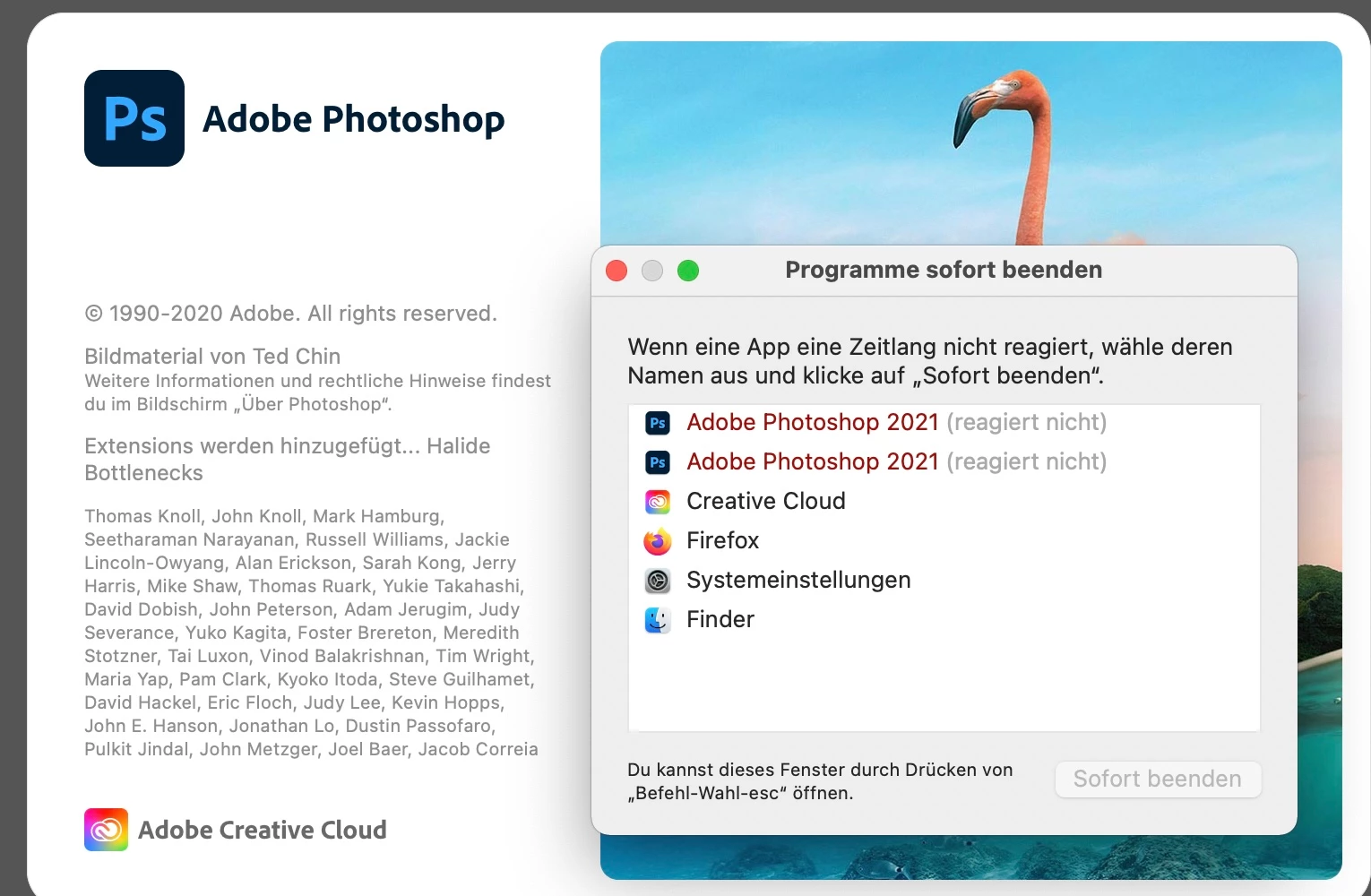Viewport: 1371px width, 896px height.
Task: Click the Creative Cloud icon in the app list
Action: [658, 502]
